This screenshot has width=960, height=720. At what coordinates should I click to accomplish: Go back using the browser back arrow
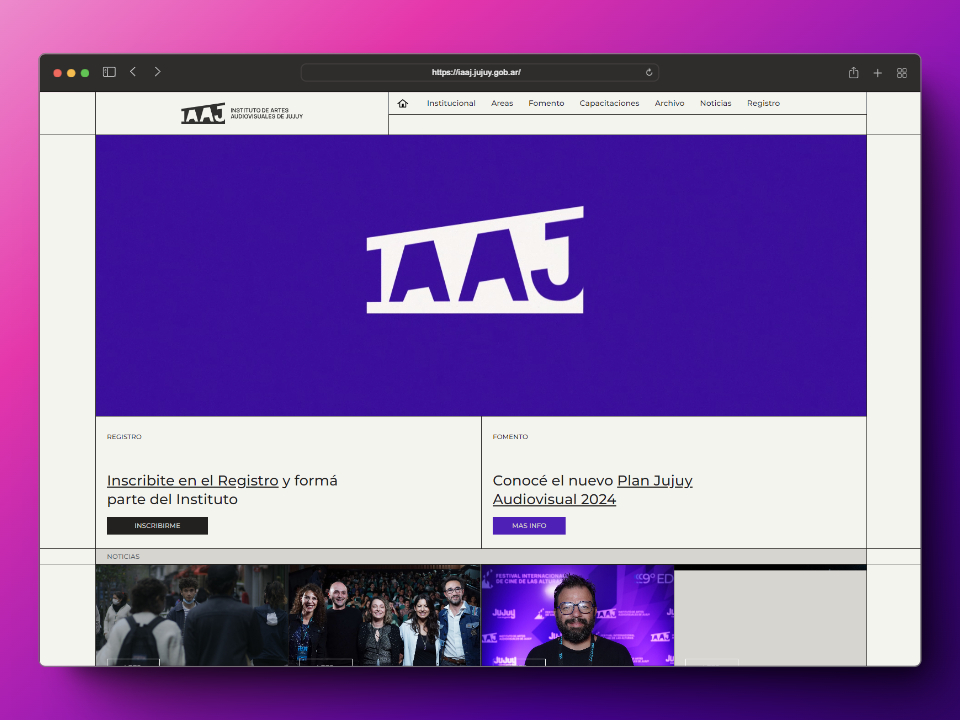point(133,72)
